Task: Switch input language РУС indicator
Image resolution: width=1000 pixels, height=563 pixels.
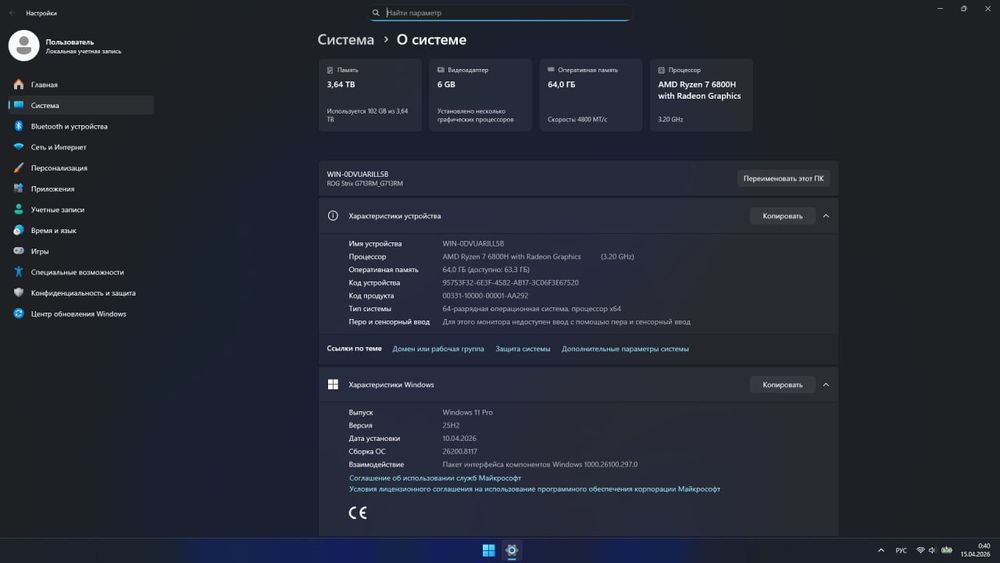Action: click(x=901, y=550)
